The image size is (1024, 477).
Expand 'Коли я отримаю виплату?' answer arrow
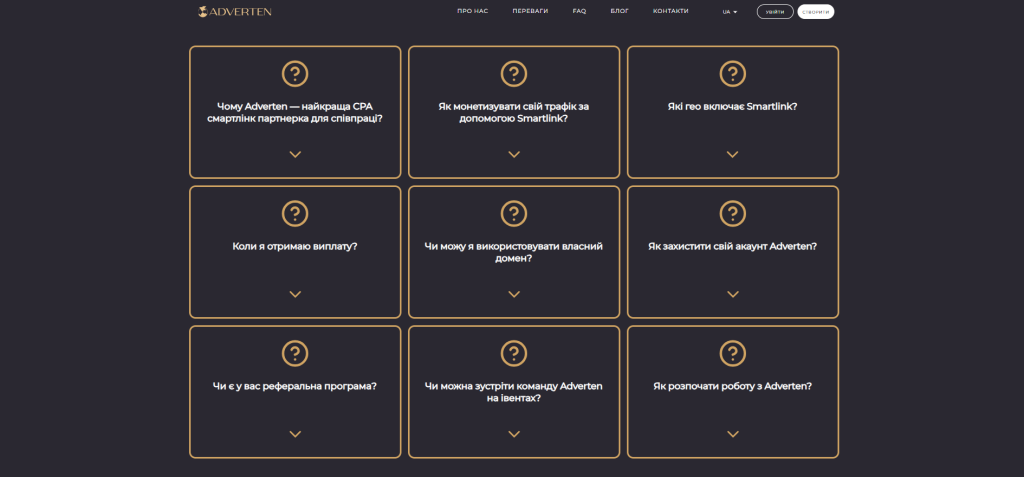tap(295, 294)
